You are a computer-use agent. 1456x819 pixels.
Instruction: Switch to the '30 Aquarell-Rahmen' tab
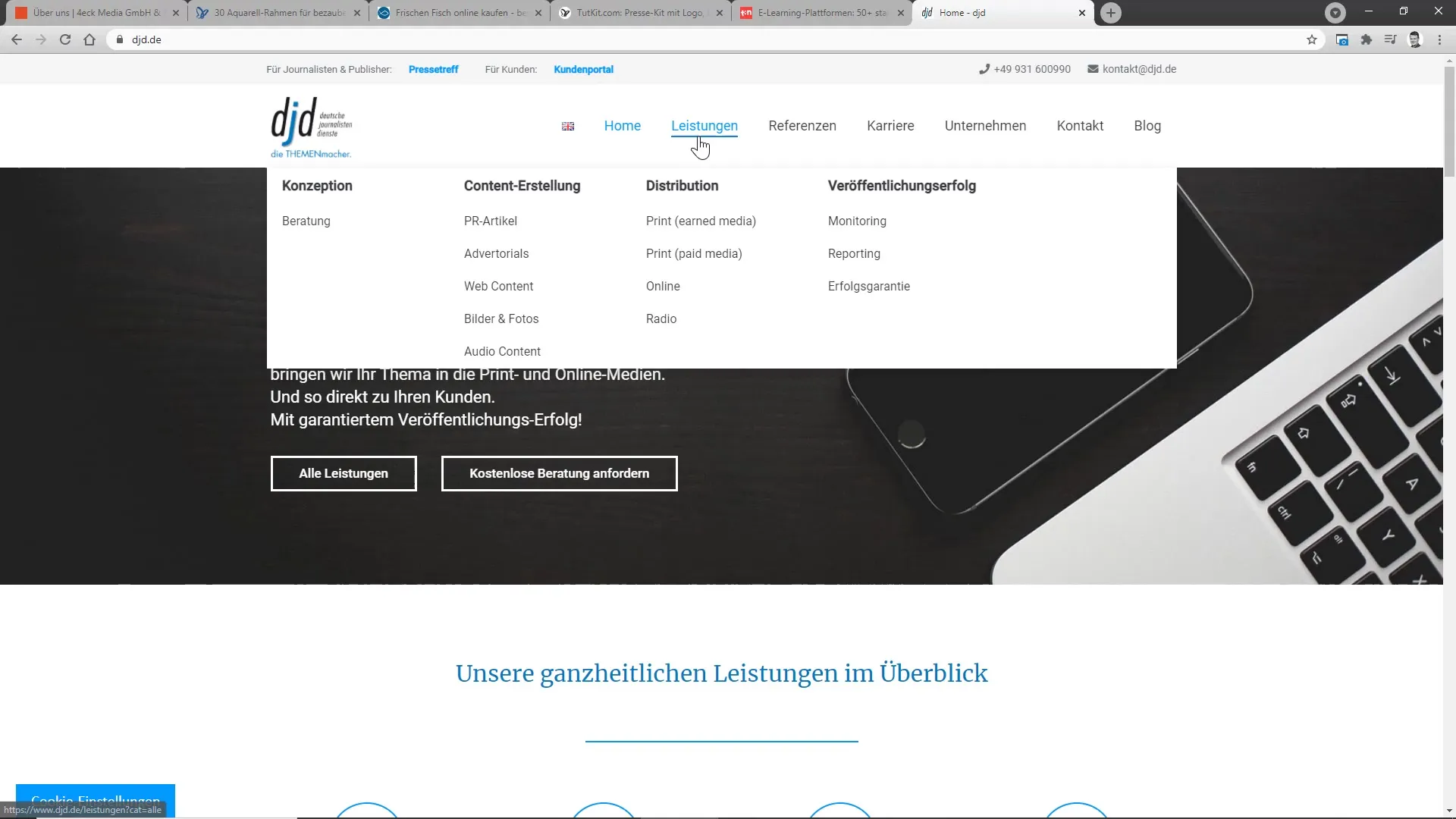point(278,13)
